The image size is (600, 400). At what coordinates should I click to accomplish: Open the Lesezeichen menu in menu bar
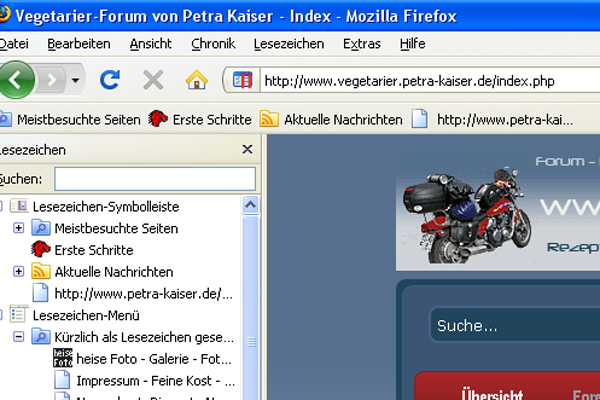coord(289,44)
